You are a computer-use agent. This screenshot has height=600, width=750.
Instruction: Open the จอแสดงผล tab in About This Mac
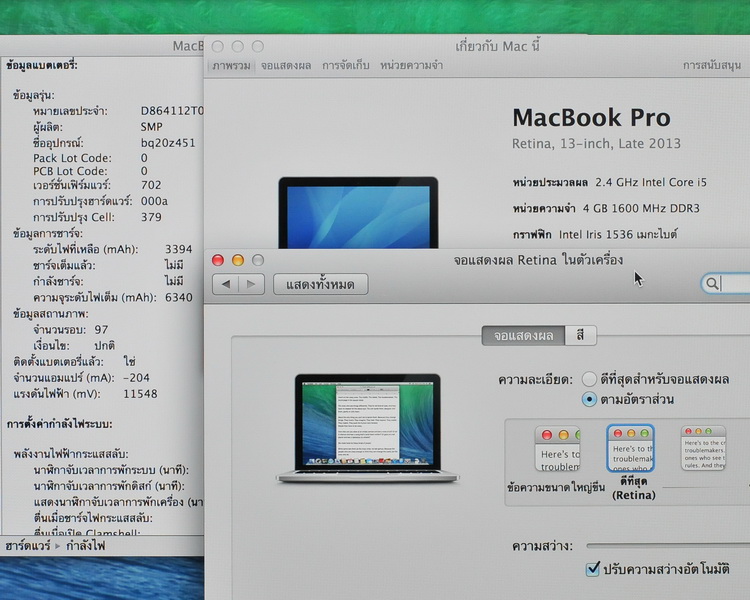click(286, 66)
